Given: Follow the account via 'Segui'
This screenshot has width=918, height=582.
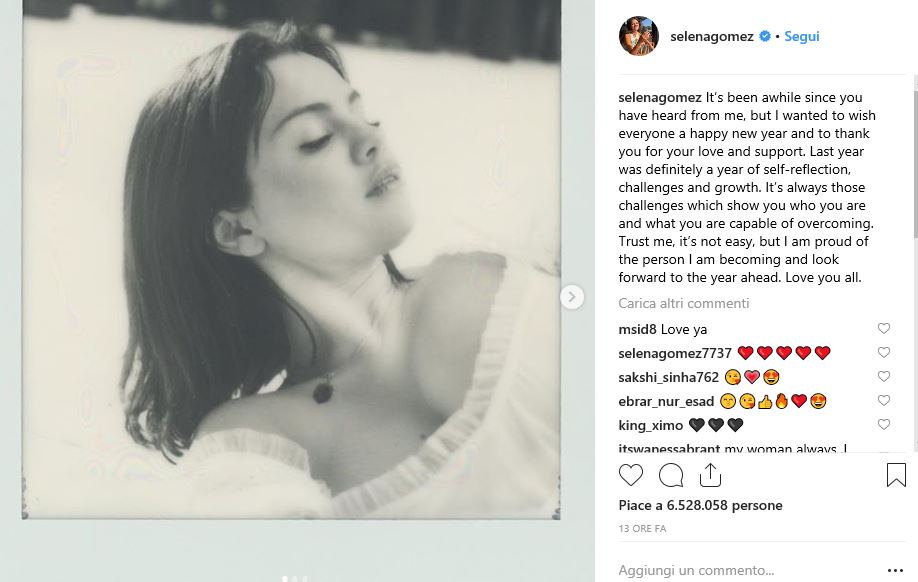Looking at the screenshot, I should pyautogui.click(x=802, y=36).
